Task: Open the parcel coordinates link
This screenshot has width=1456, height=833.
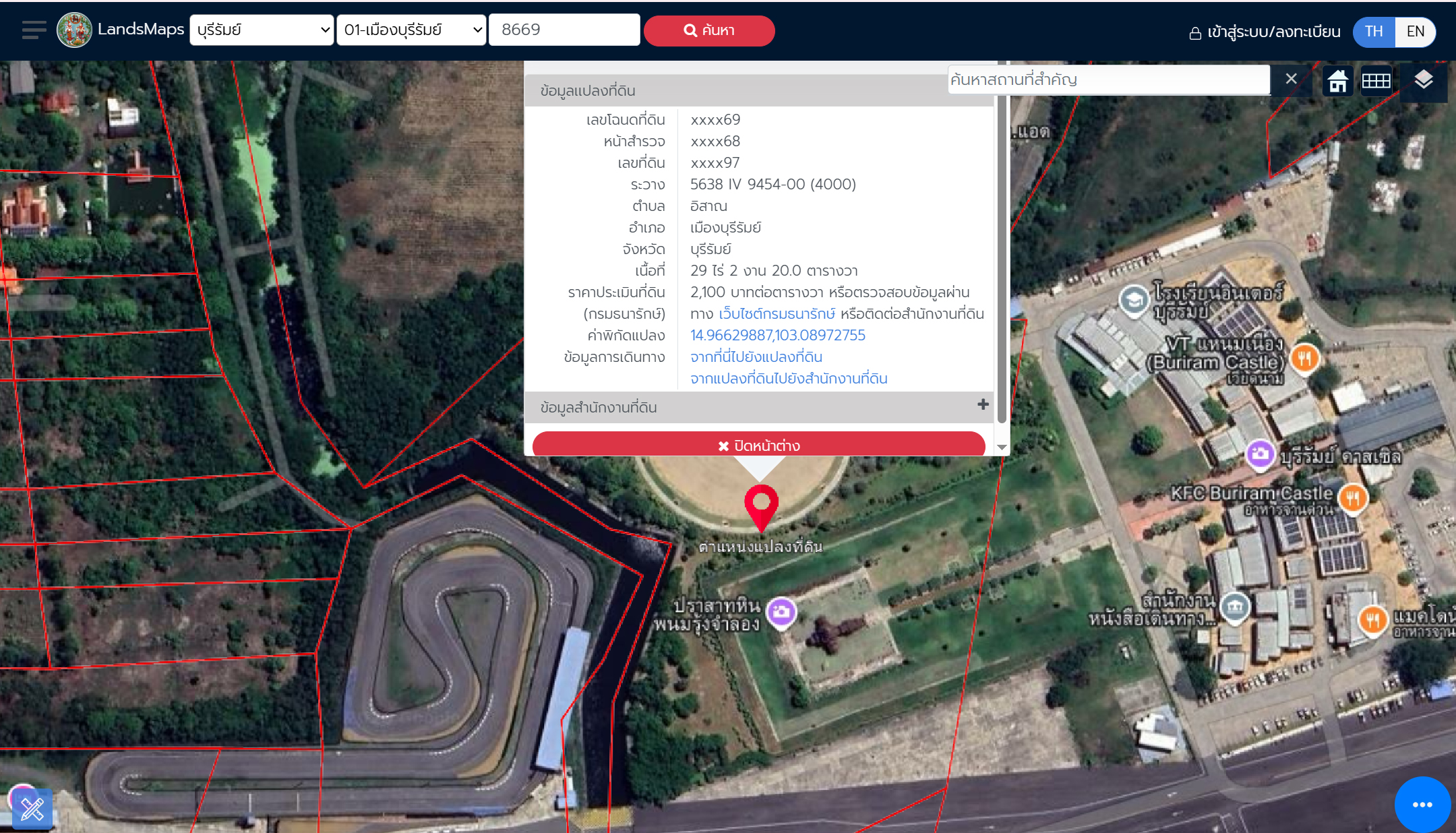Action: (777, 335)
